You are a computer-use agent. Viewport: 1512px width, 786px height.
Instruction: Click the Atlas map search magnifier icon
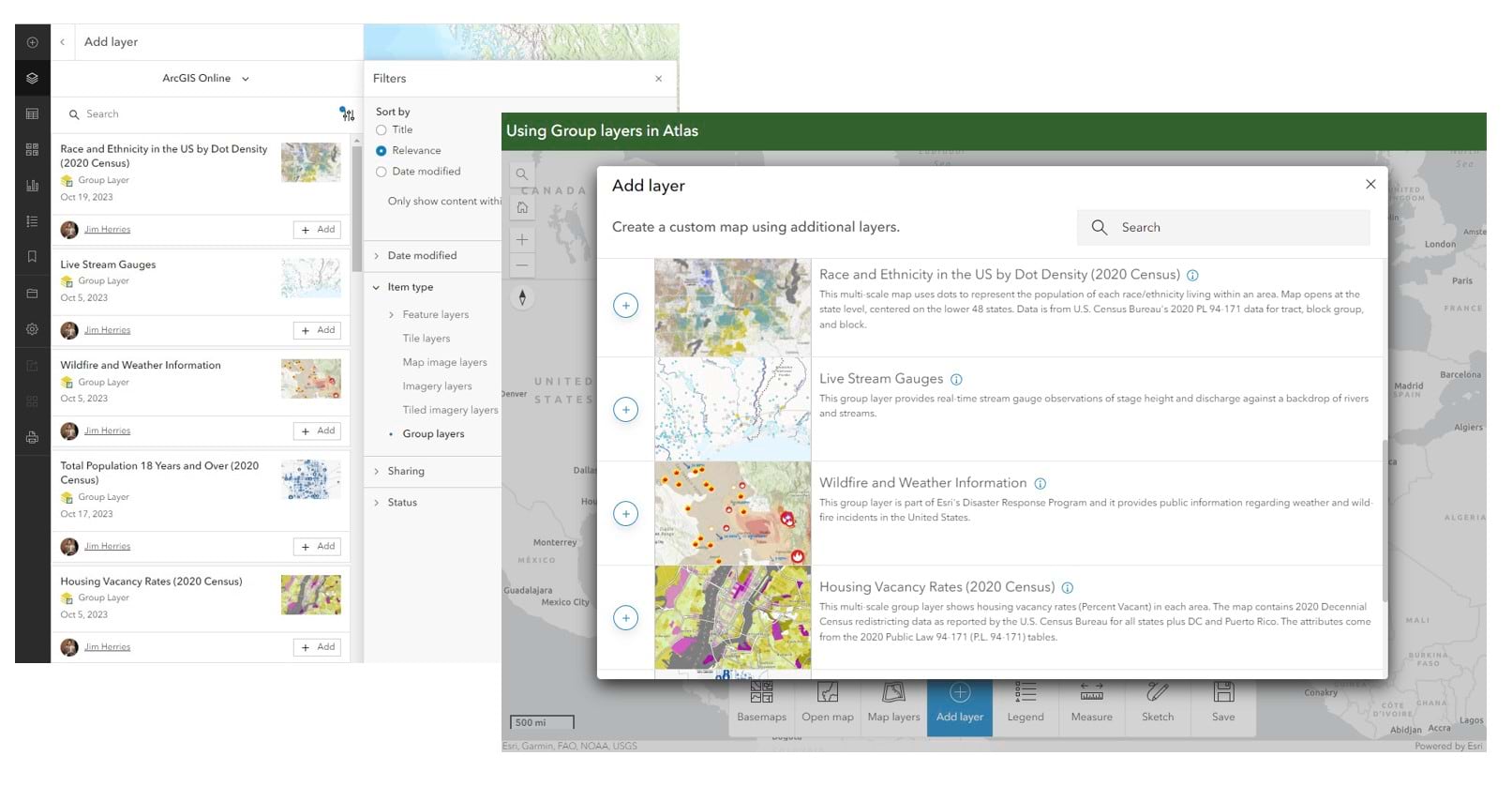(522, 174)
